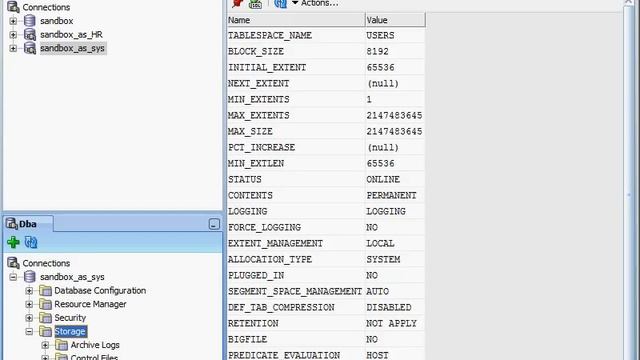Select the highlighted Storage tree item
The height and width of the screenshot is (360, 640).
coord(70,331)
